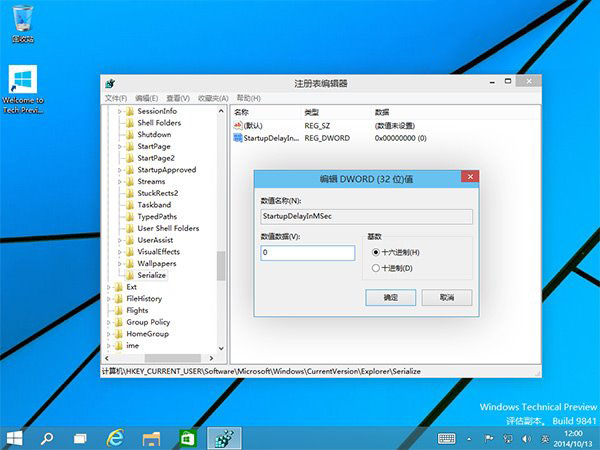The height and width of the screenshot is (450, 600).
Task: Click the registry tree vertical scrollbar thumb
Action: [x=221, y=265]
